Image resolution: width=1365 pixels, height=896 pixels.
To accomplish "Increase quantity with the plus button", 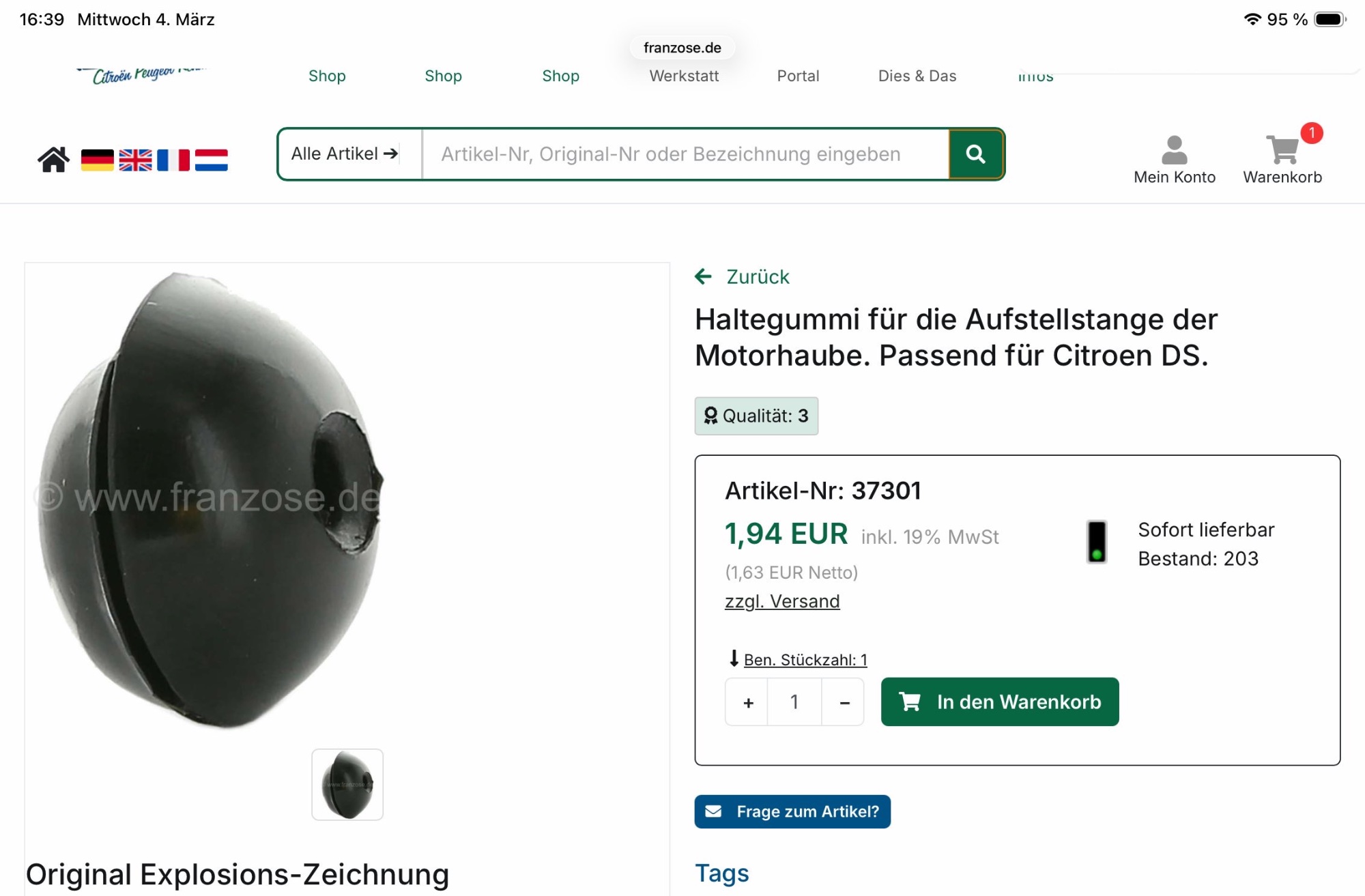I will (x=748, y=702).
